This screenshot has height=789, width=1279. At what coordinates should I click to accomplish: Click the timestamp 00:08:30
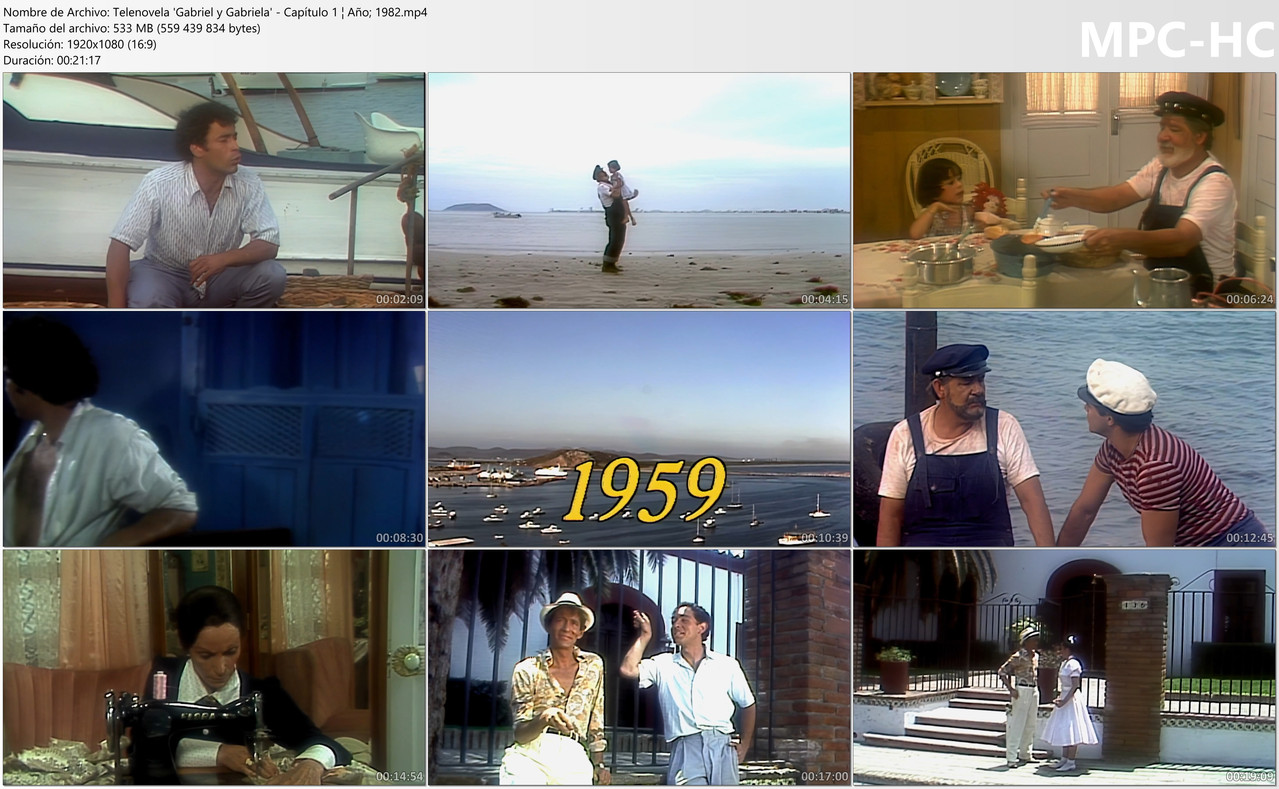click(399, 537)
